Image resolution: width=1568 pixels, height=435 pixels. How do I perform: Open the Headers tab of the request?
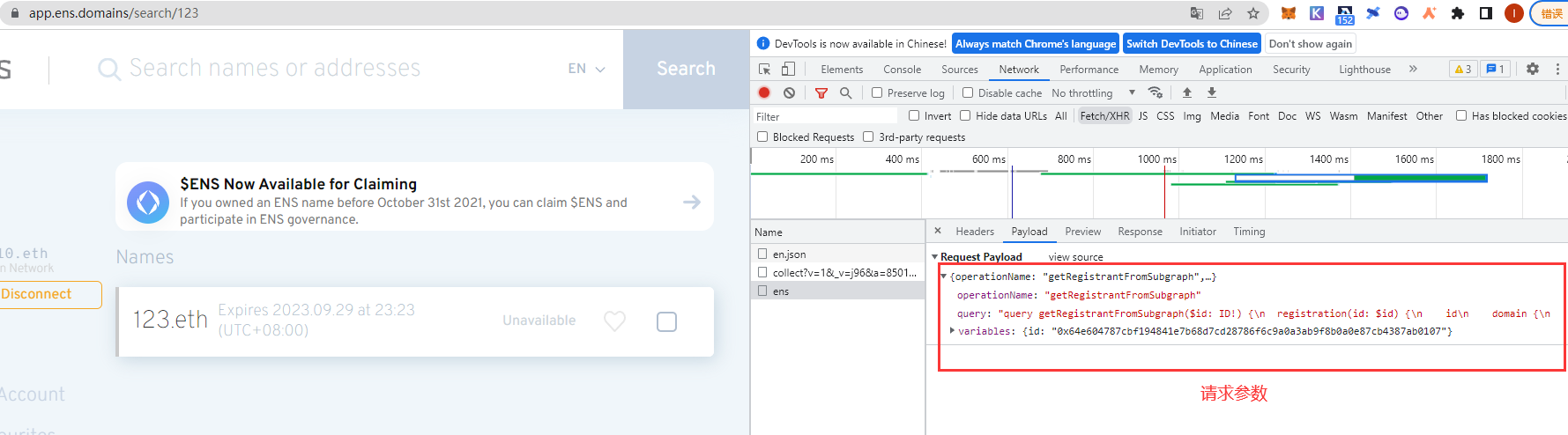pos(975,232)
